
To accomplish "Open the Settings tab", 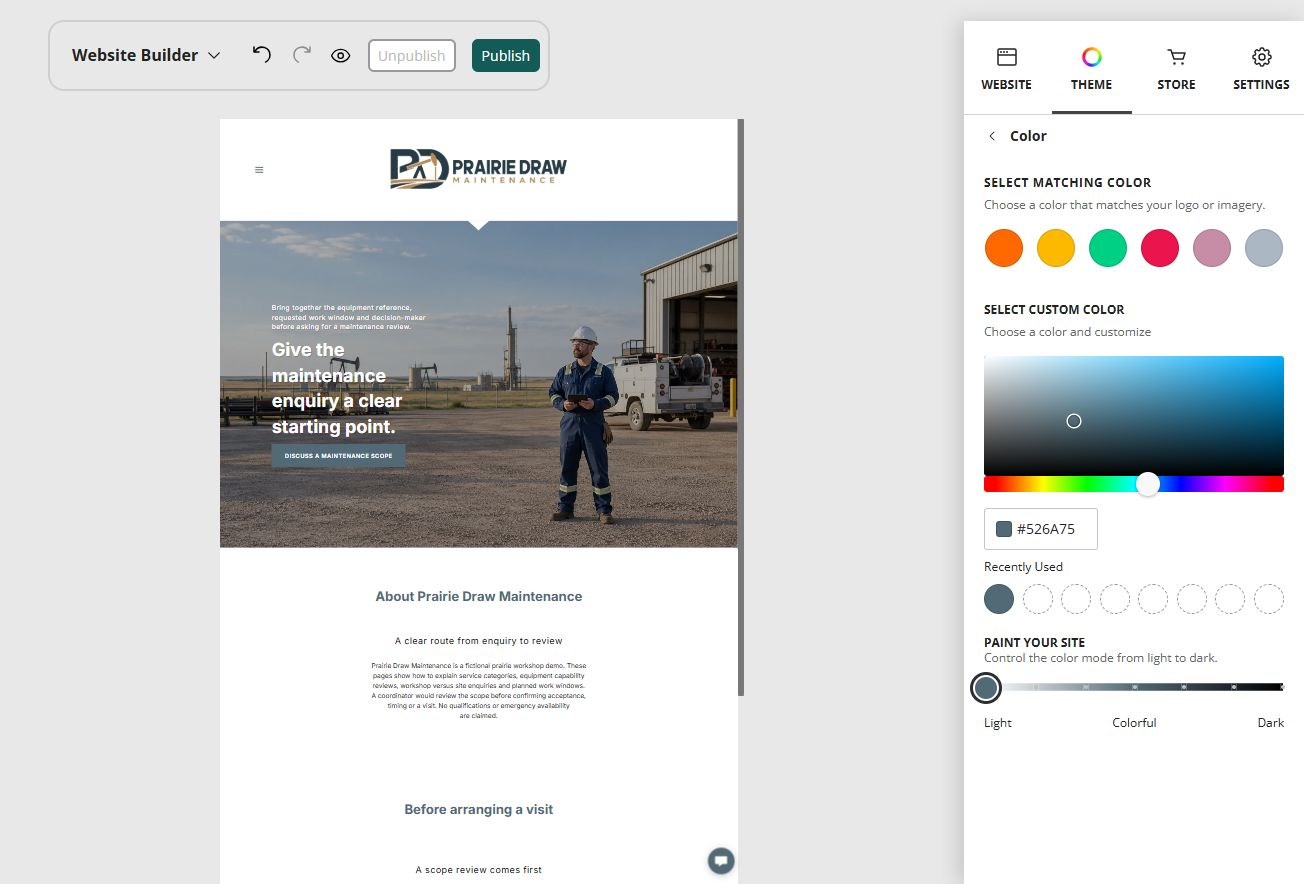I will point(1261,68).
